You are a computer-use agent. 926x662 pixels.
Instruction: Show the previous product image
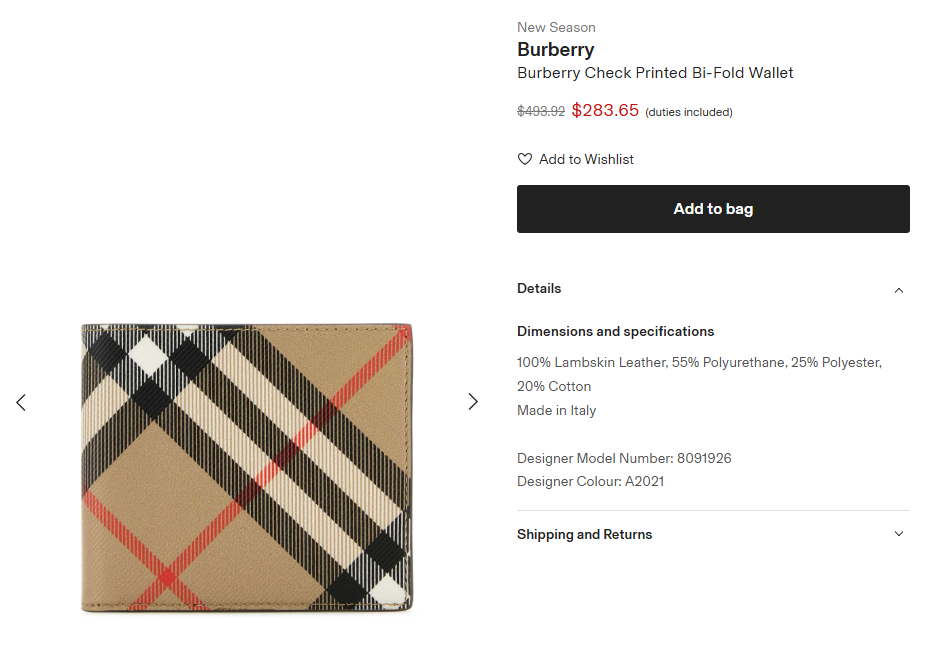tap(21, 402)
